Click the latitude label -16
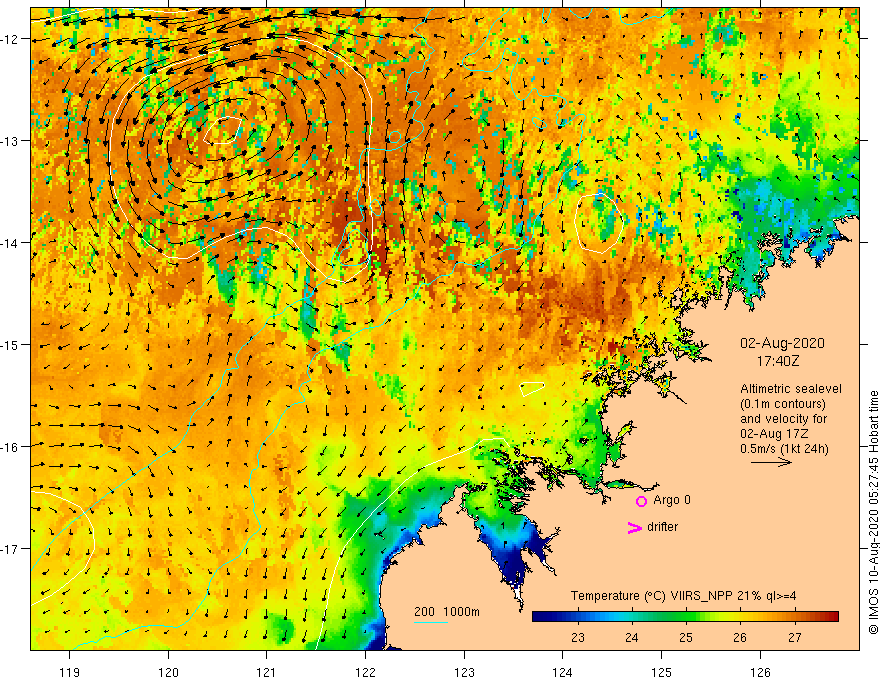 click(x=10, y=447)
